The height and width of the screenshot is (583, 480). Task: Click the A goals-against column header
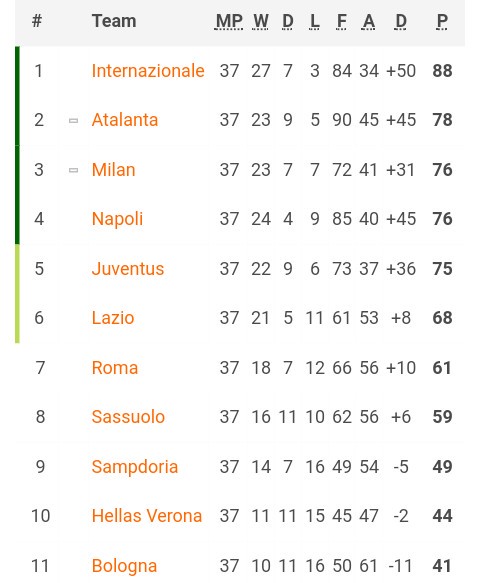pos(368,21)
